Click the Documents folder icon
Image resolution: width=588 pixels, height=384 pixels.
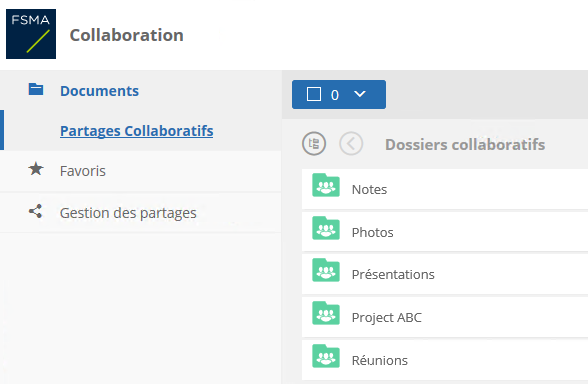point(36,89)
